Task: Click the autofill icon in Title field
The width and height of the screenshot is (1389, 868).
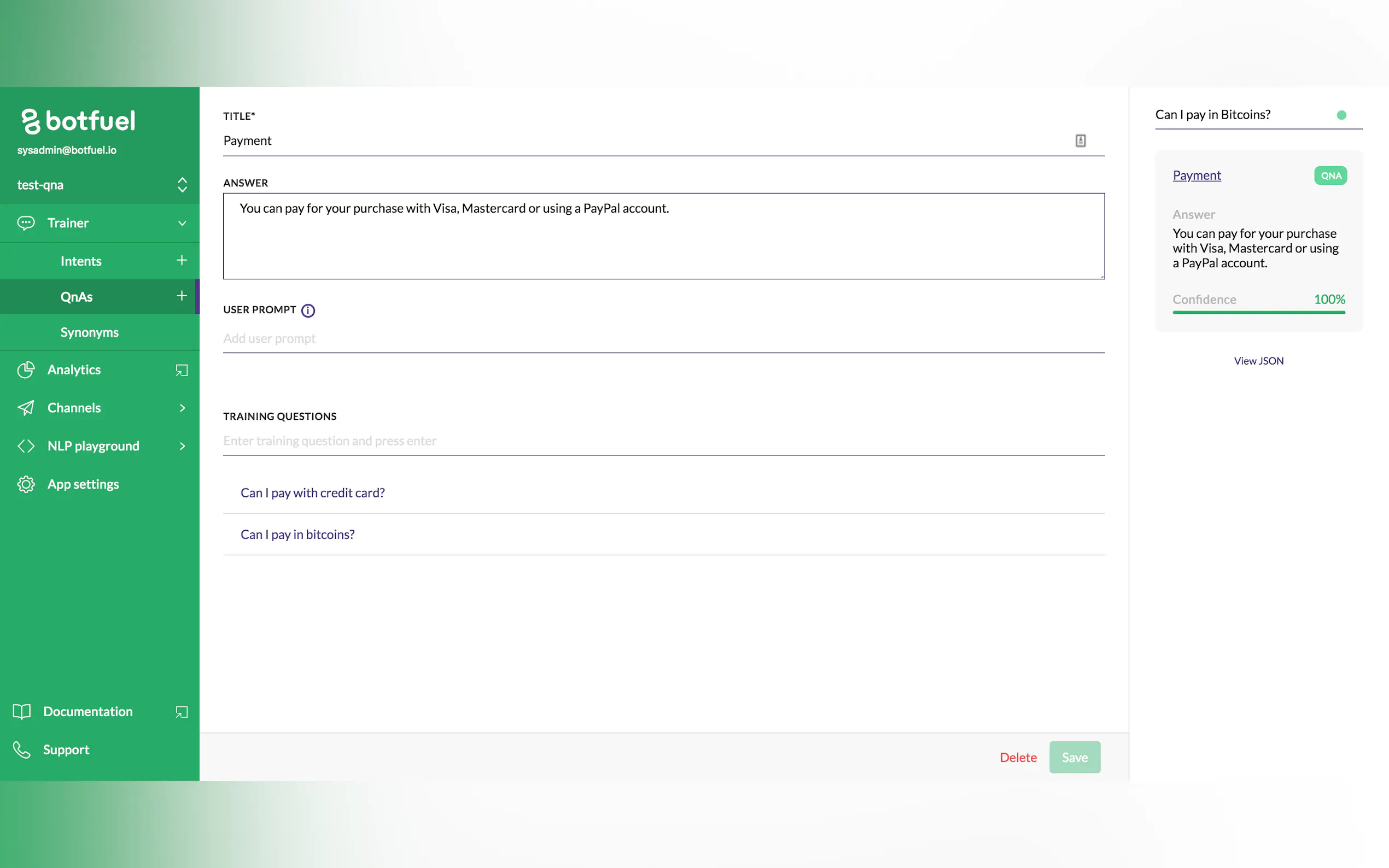Action: point(1080,140)
